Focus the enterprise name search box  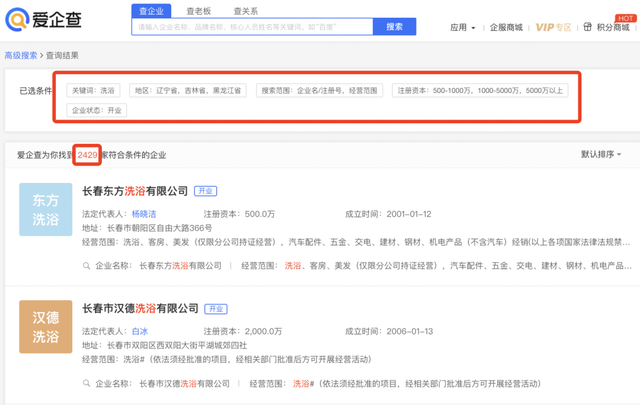(252, 27)
